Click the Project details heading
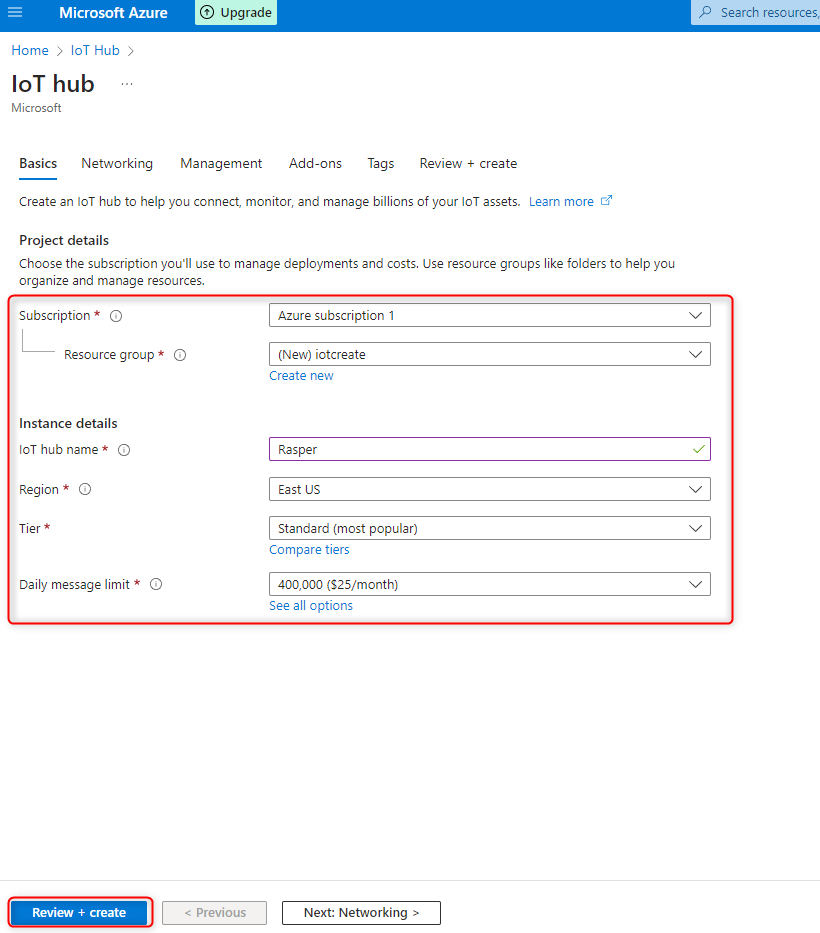Screen dimensions: 820x933 click(64, 240)
